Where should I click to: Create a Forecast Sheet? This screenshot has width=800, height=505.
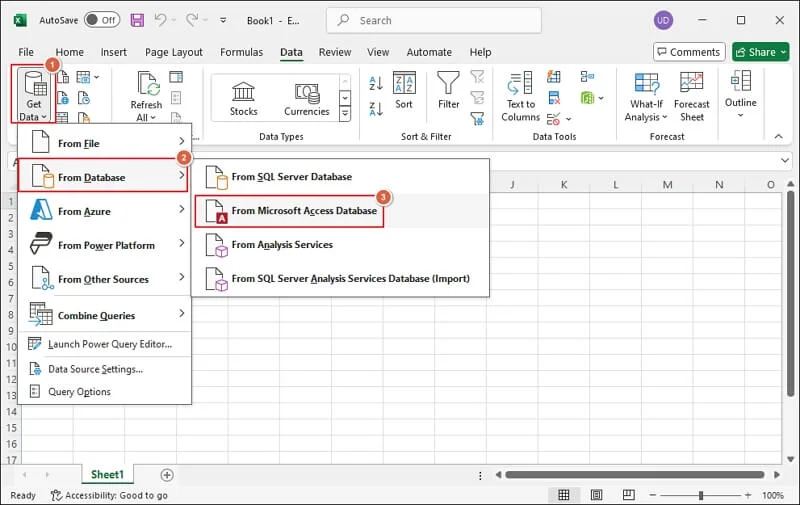(x=692, y=97)
